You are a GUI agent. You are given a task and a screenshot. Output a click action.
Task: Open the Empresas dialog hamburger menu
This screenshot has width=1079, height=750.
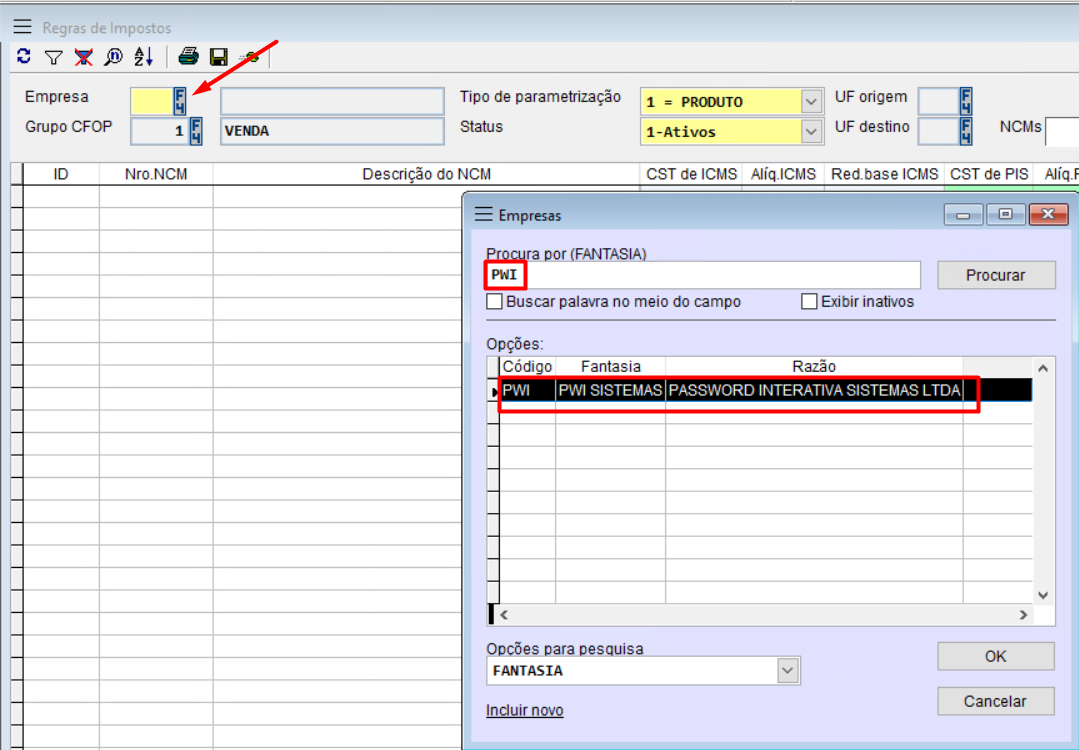[x=483, y=215]
